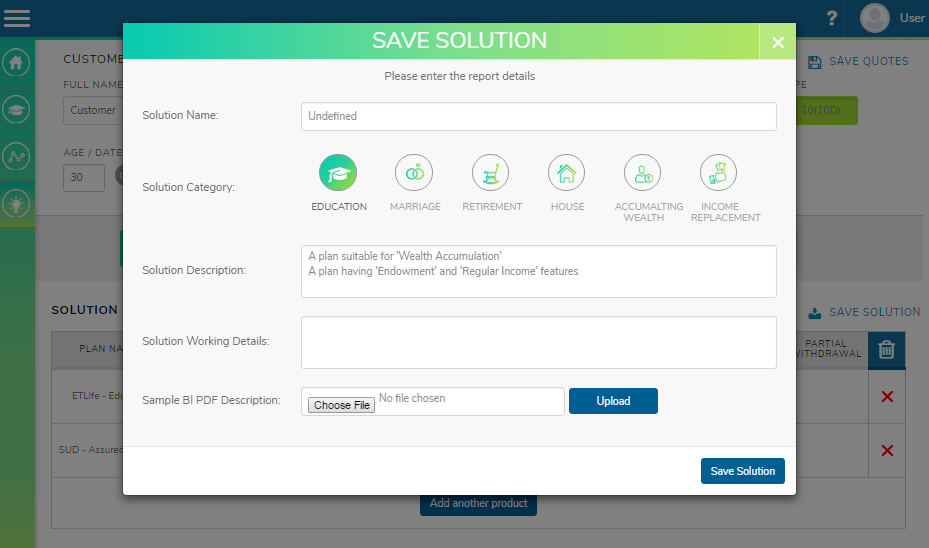Click the home icon in sidebar
The height and width of the screenshot is (548, 929).
tap(16, 62)
